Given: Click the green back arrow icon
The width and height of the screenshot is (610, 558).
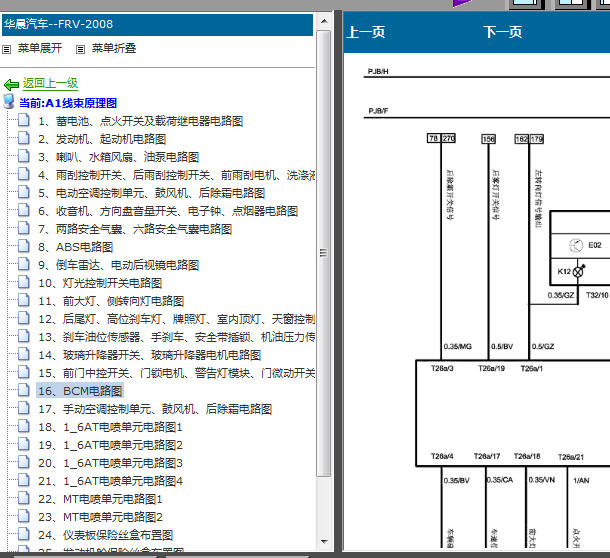Looking at the screenshot, I should (11, 84).
